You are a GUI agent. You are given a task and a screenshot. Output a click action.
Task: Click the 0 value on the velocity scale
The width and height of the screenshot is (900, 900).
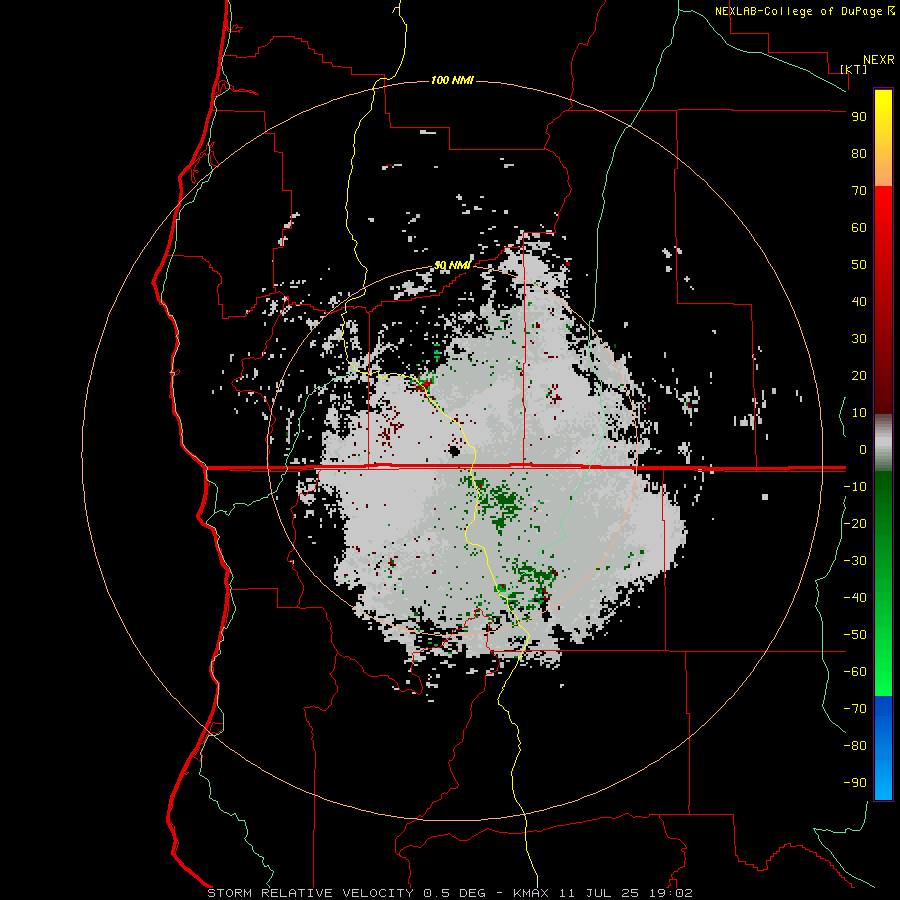click(863, 449)
